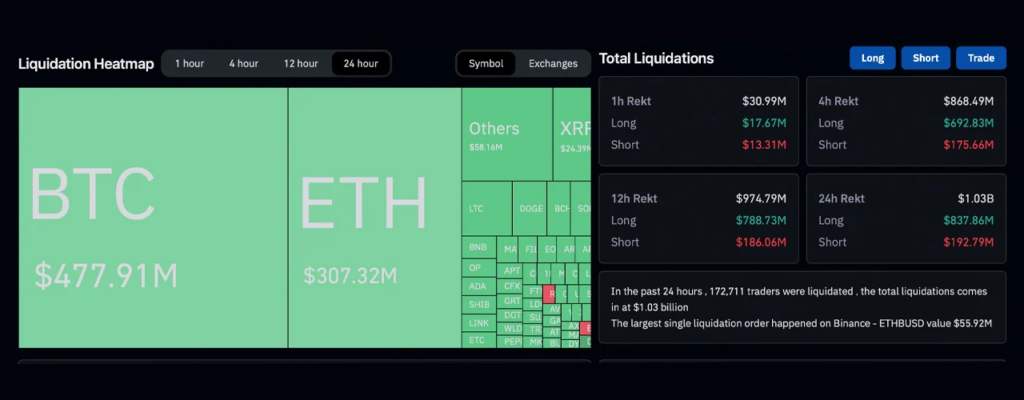
Task: Select the 24 hour heatmap timeframe
Action: pos(360,63)
